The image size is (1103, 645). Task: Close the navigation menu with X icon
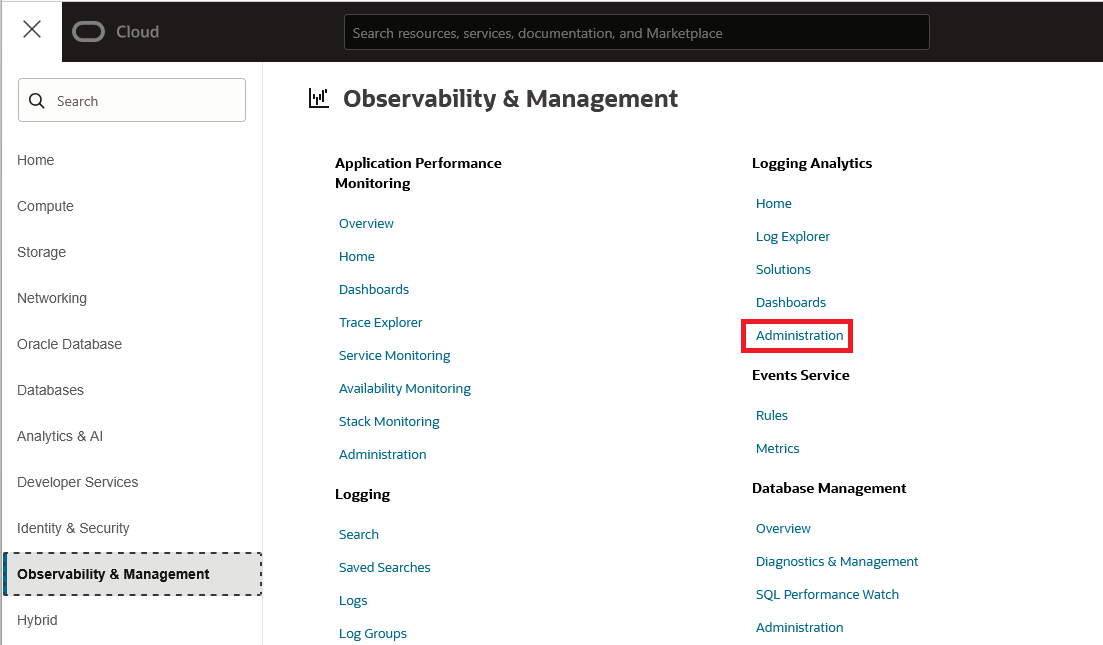click(x=32, y=30)
